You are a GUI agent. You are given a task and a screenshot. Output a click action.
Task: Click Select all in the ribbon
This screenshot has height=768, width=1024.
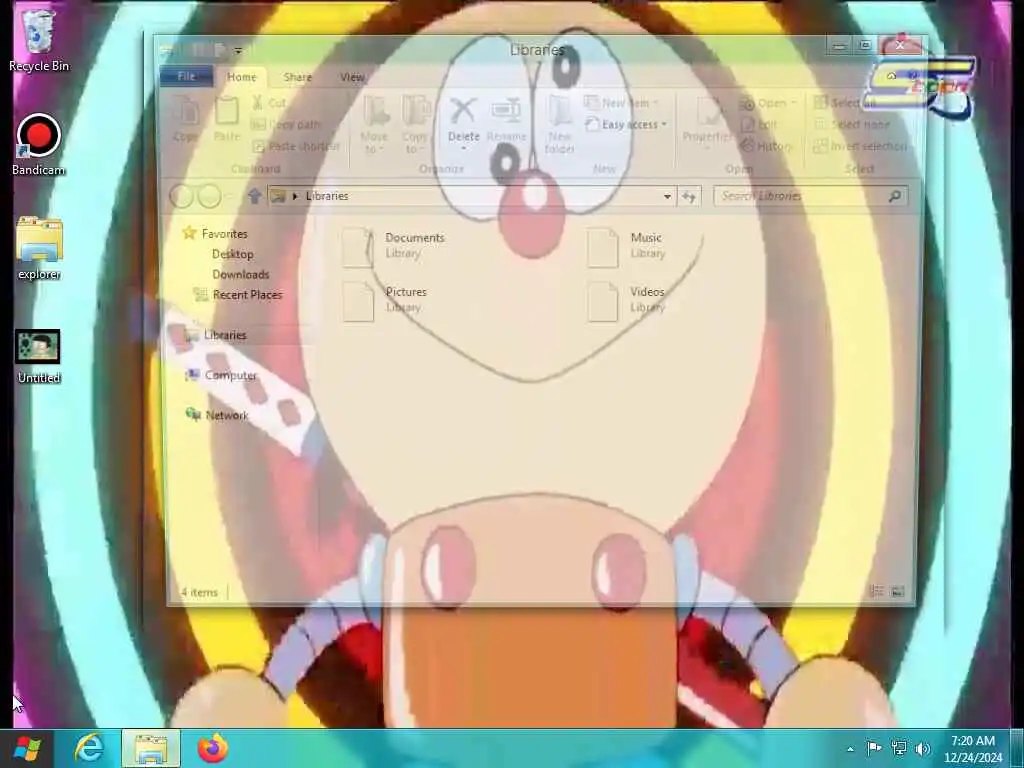pyautogui.click(x=844, y=103)
